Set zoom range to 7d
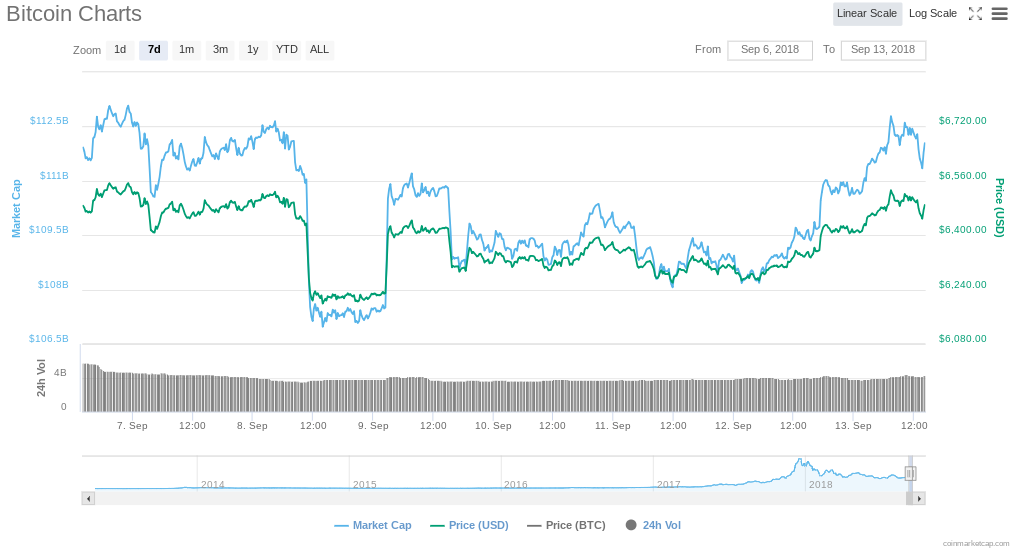The width and height of the screenshot is (1014, 553). pos(154,50)
